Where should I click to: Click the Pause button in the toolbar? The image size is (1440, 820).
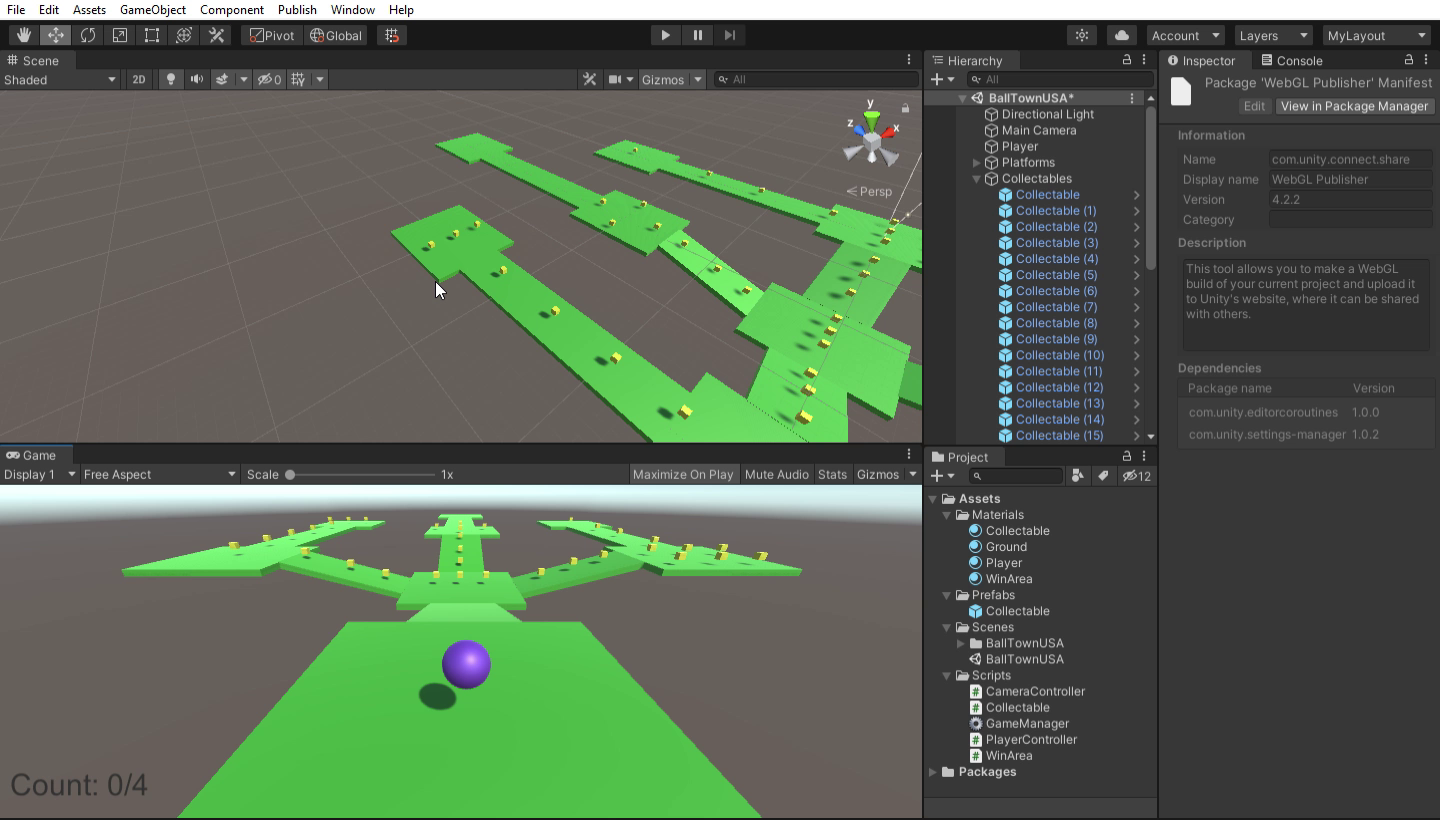pyautogui.click(x=697, y=34)
